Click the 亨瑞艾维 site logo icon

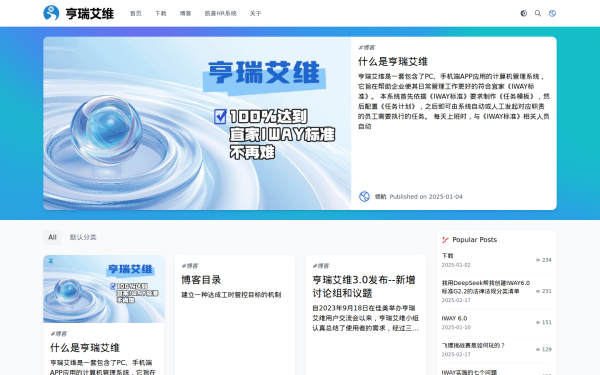coord(51,13)
